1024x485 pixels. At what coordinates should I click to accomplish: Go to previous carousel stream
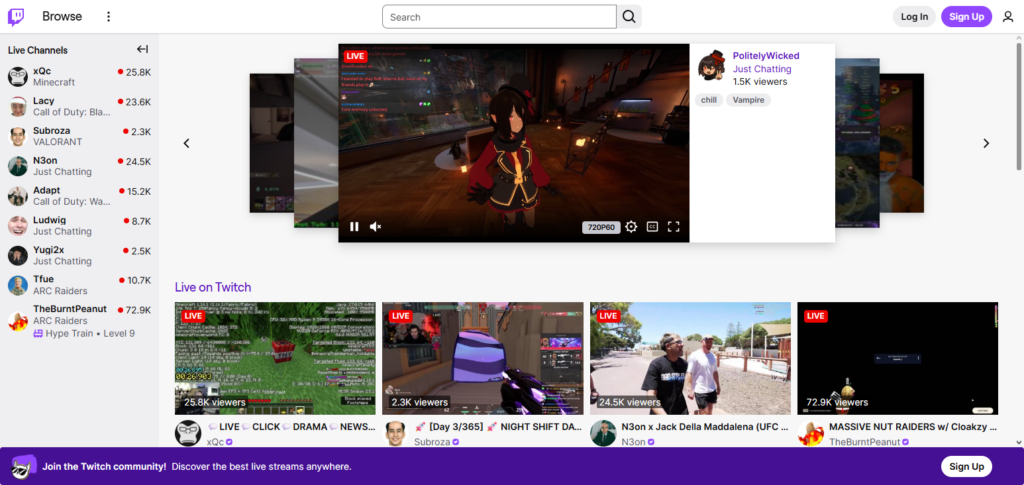coord(186,143)
